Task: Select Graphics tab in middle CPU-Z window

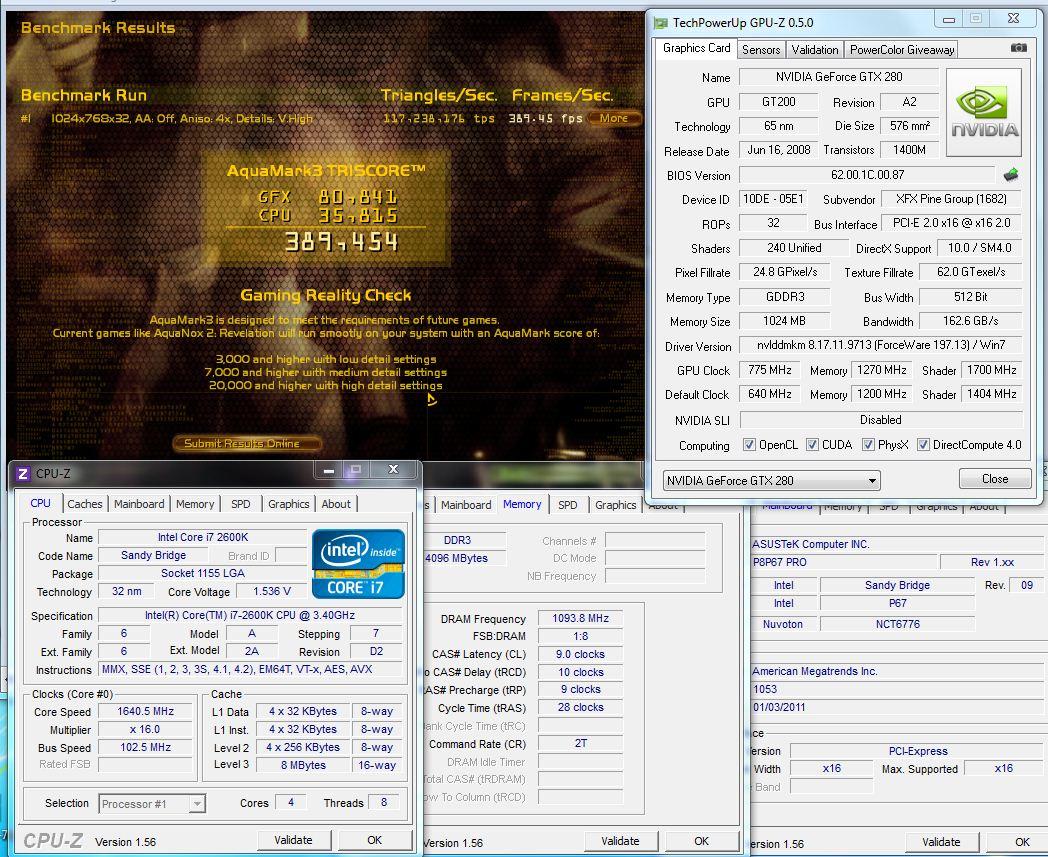Action: [616, 505]
